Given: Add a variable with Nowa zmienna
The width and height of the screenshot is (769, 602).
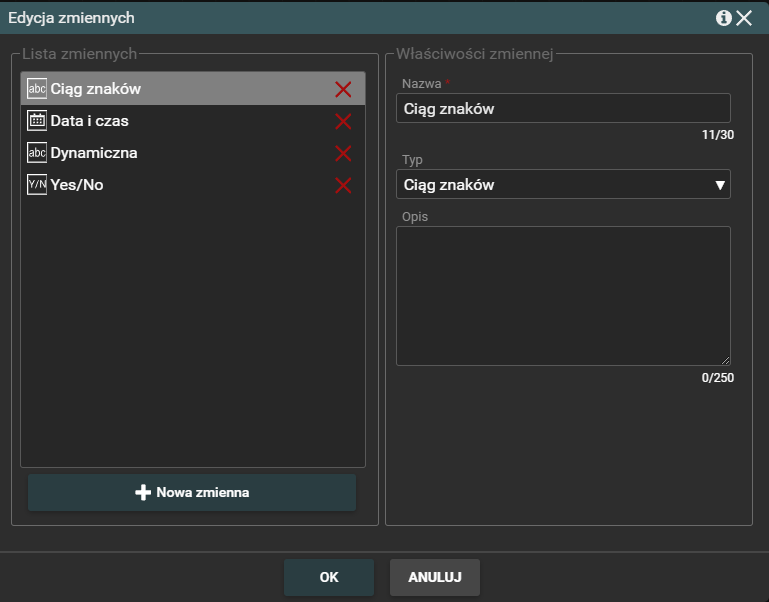Looking at the screenshot, I should (x=192, y=493).
